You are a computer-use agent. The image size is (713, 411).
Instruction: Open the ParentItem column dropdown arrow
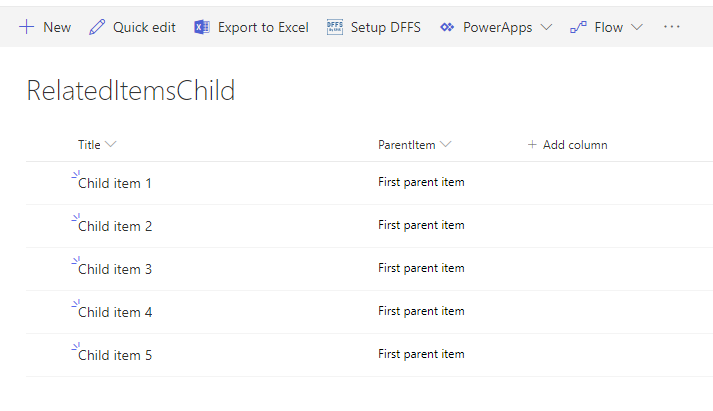click(445, 145)
